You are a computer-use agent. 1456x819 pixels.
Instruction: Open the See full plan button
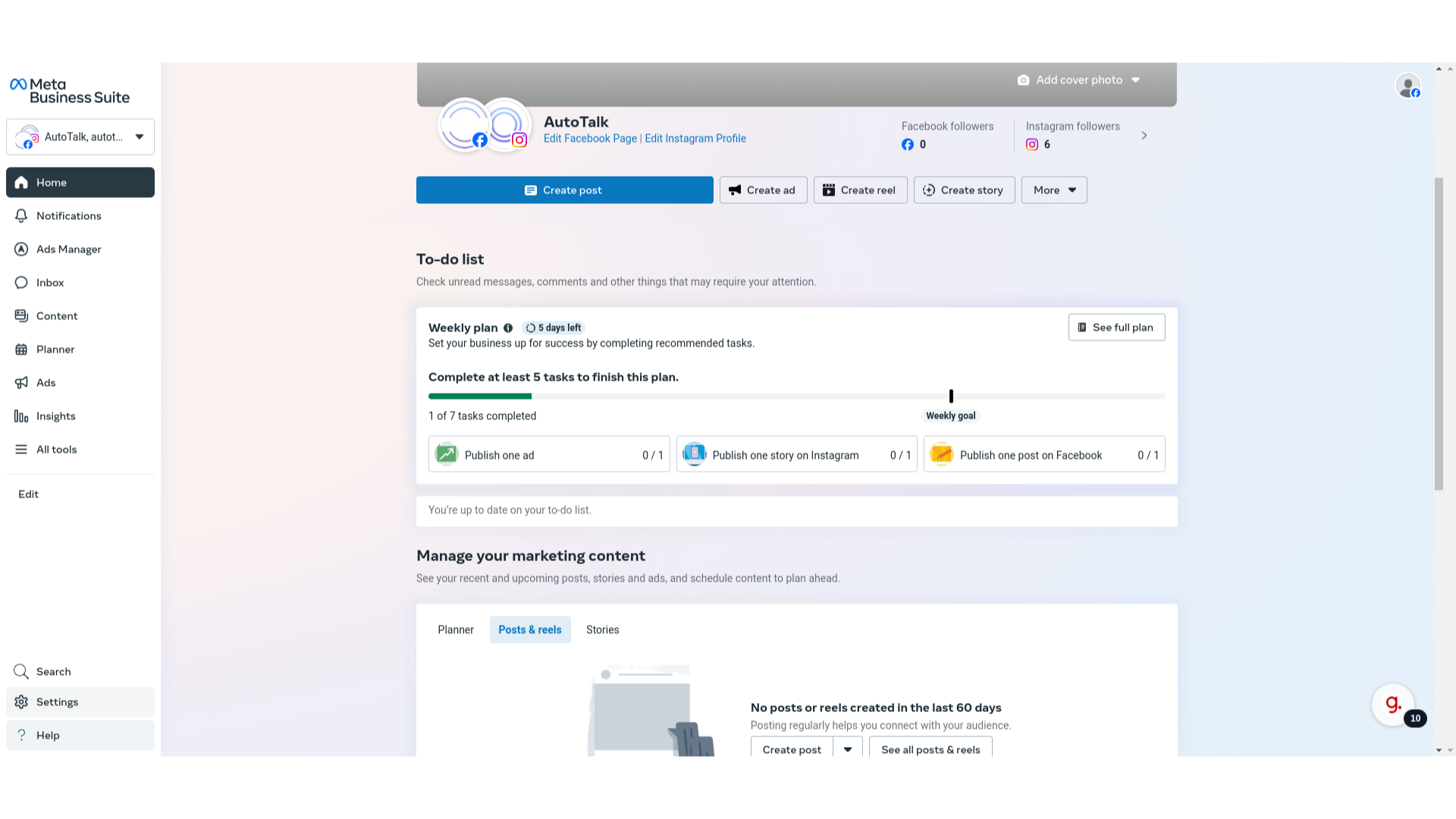pos(1116,328)
